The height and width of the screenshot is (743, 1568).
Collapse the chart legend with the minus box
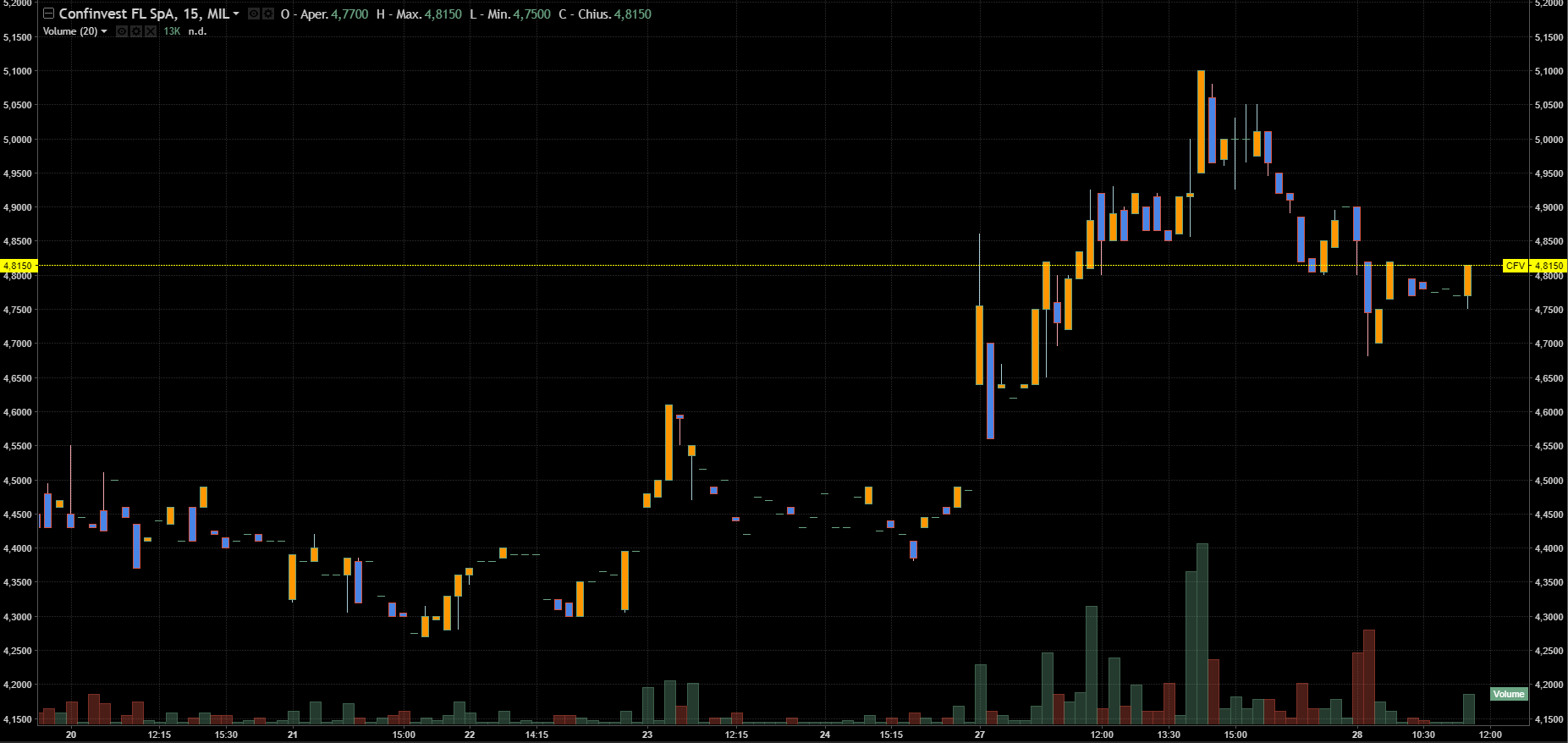(48, 14)
